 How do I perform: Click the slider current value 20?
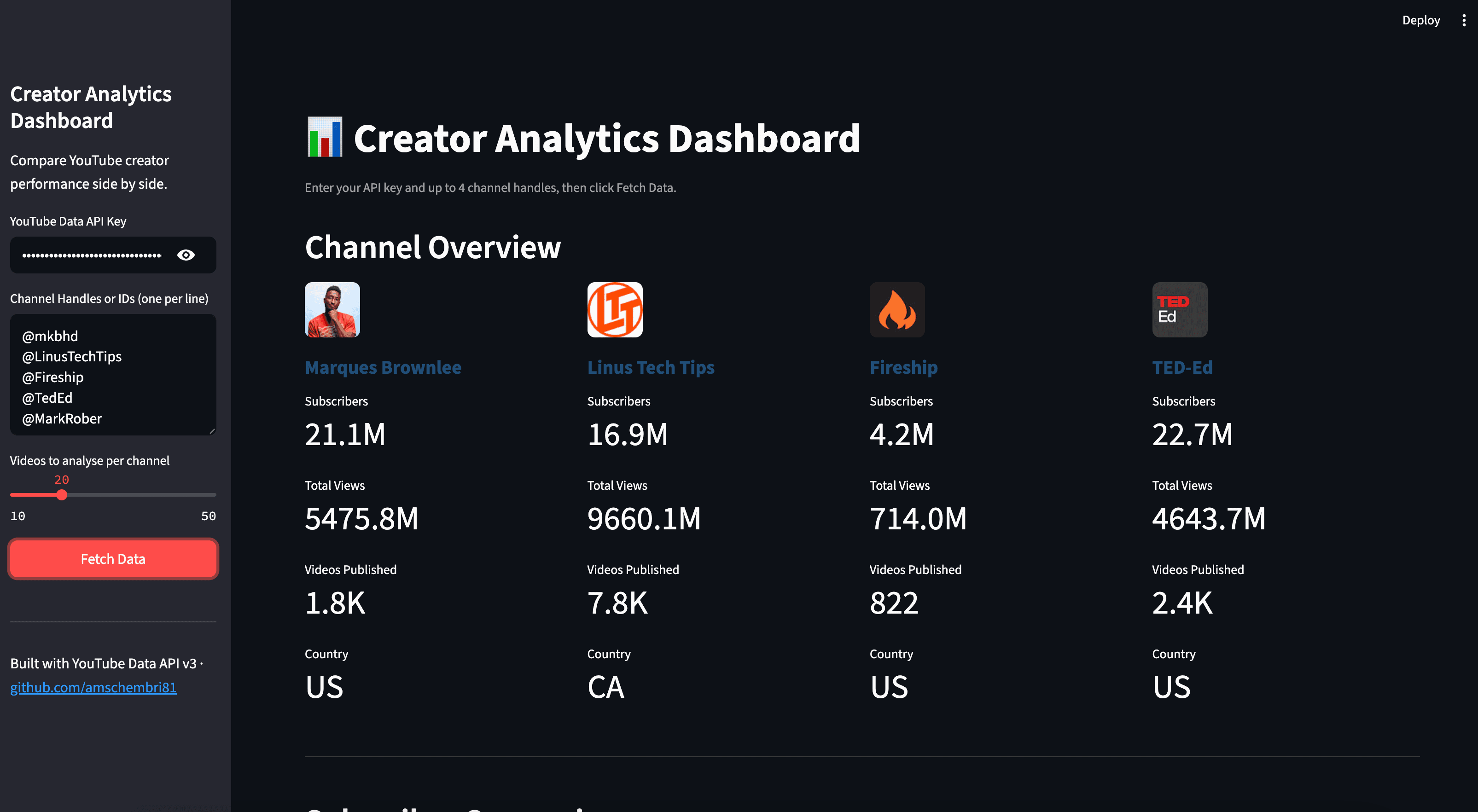[x=61, y=479]
